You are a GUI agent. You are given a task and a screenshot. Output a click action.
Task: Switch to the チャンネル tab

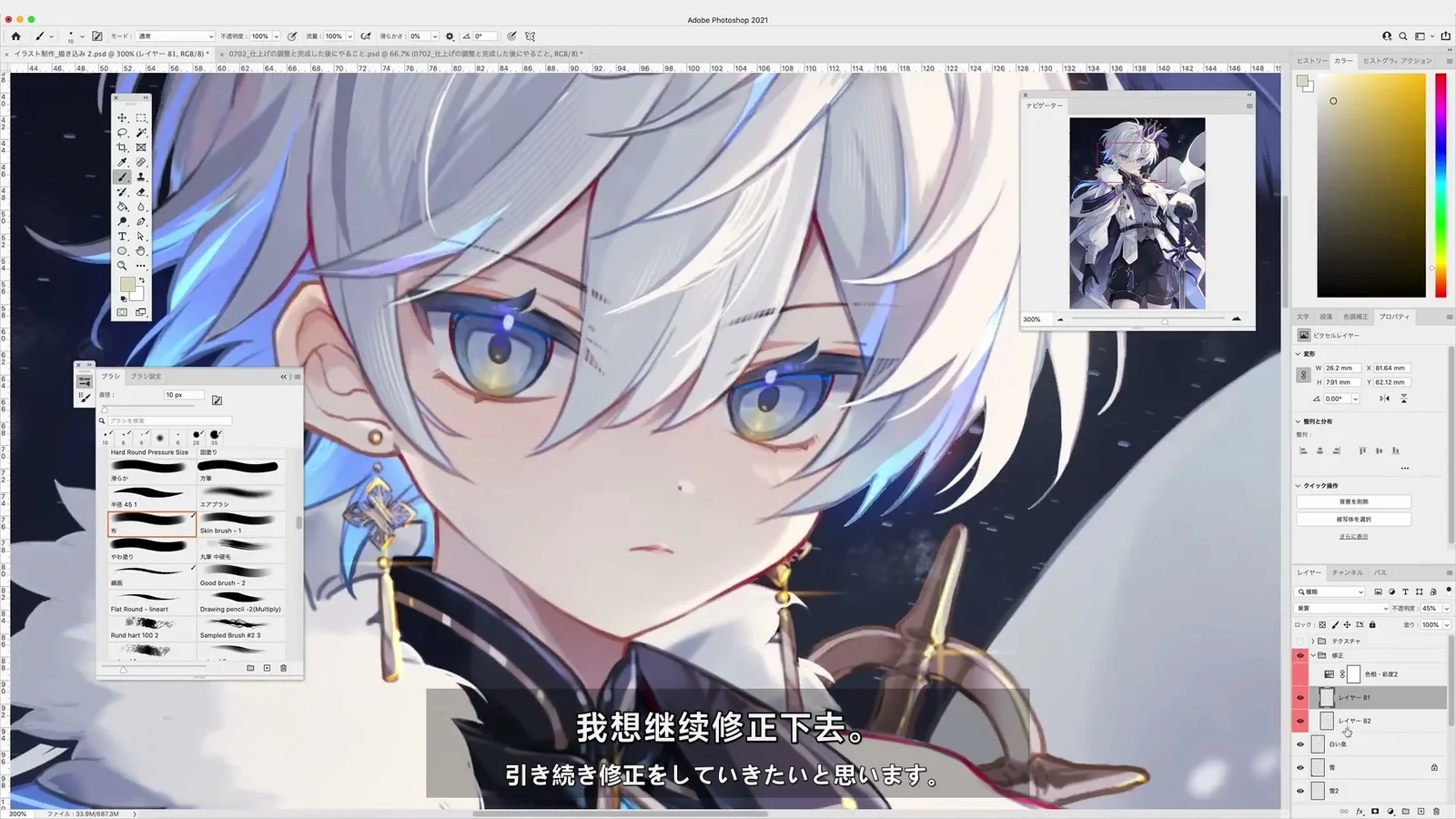(x=1347, y=572)
